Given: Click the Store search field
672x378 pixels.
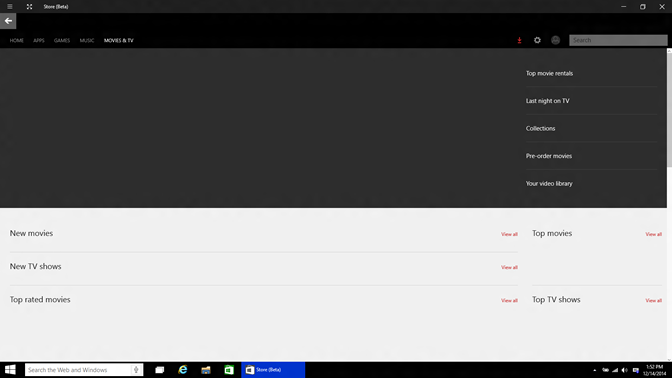Looking at the screenshot, I should pos(618,40).
